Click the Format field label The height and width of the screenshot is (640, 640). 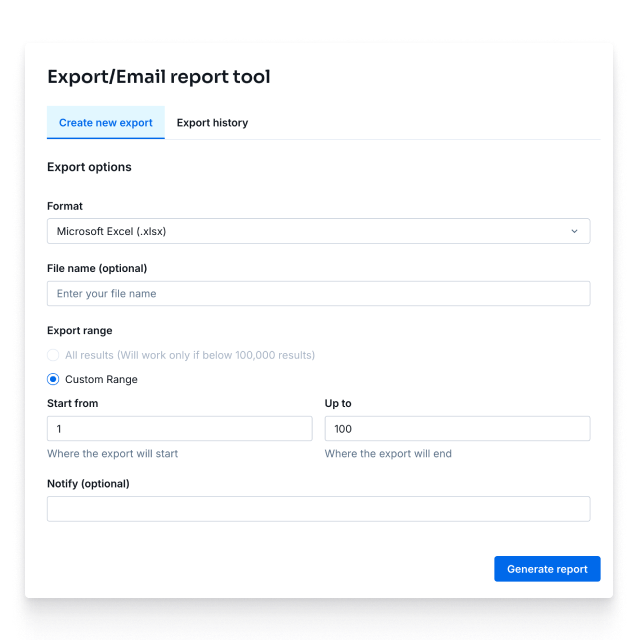click(x=65, y=206)
